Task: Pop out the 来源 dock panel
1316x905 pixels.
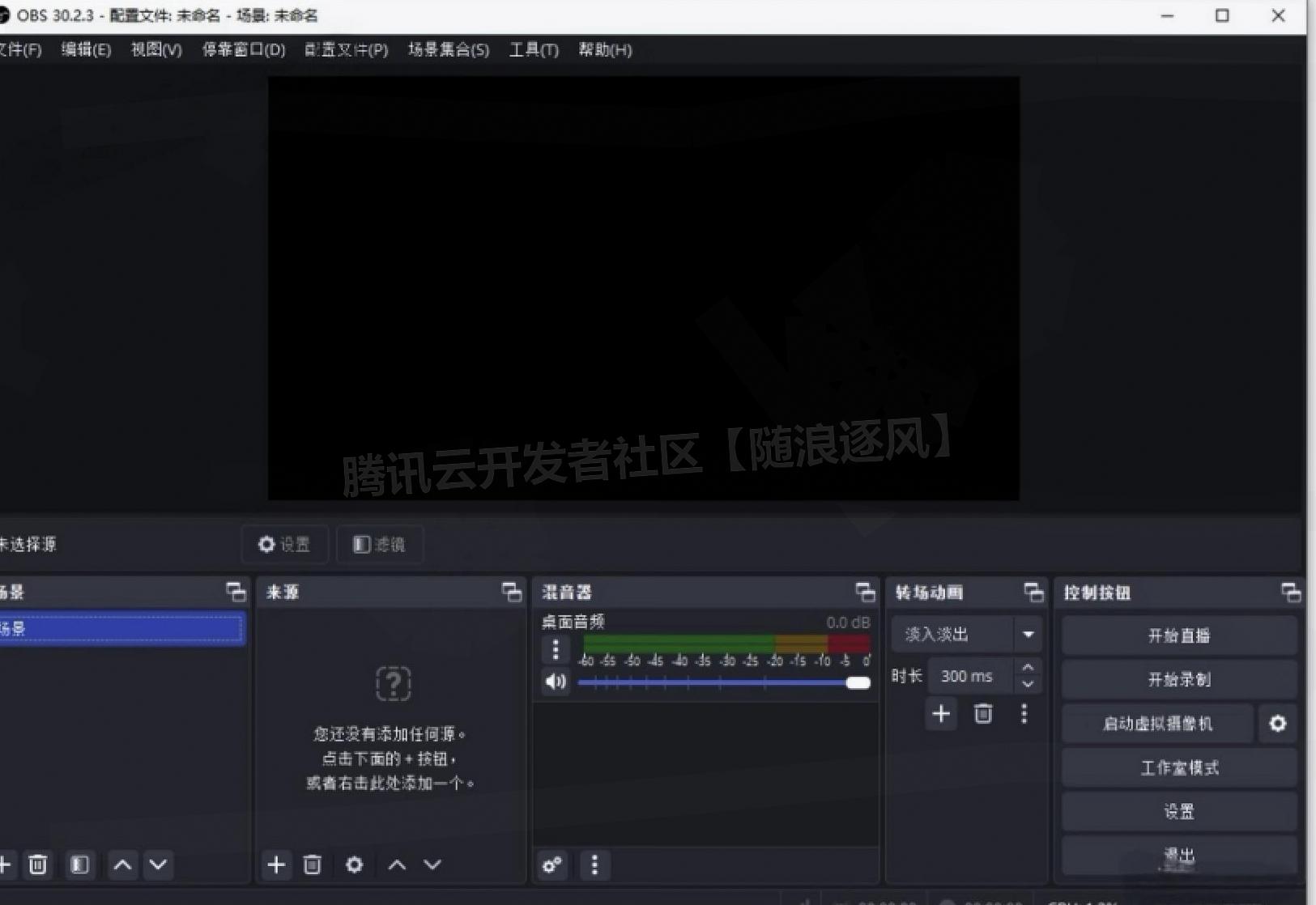Action: [512, 592]
